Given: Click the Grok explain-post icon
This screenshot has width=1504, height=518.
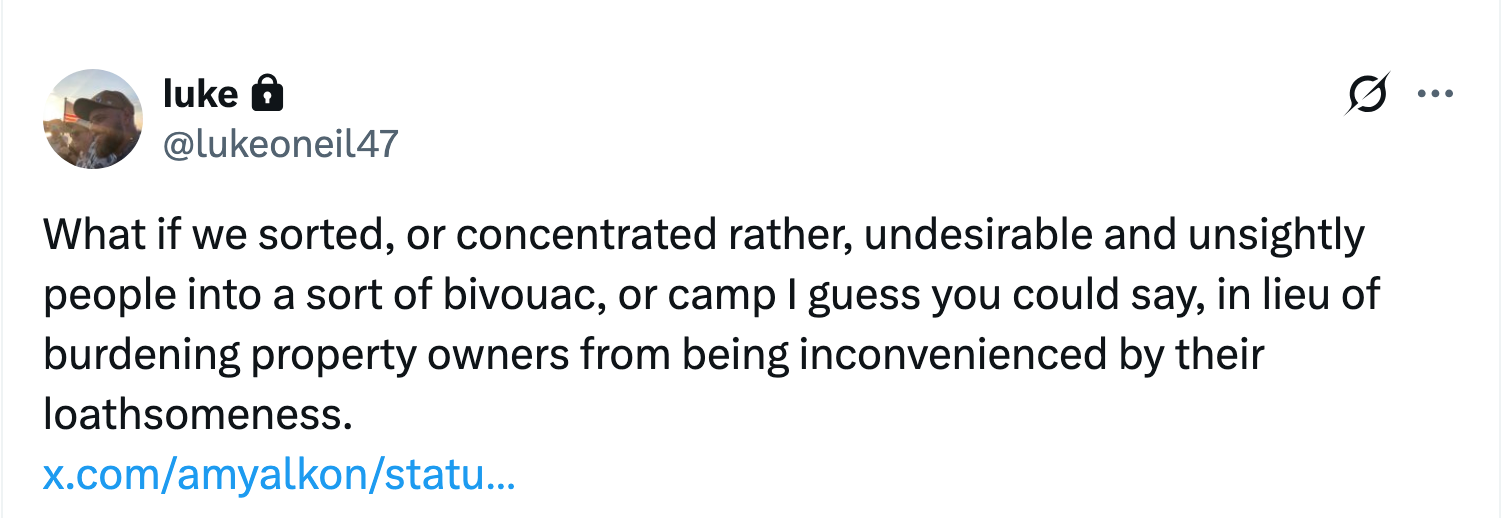Looking at the screenshot, I should click(1367, 96).
